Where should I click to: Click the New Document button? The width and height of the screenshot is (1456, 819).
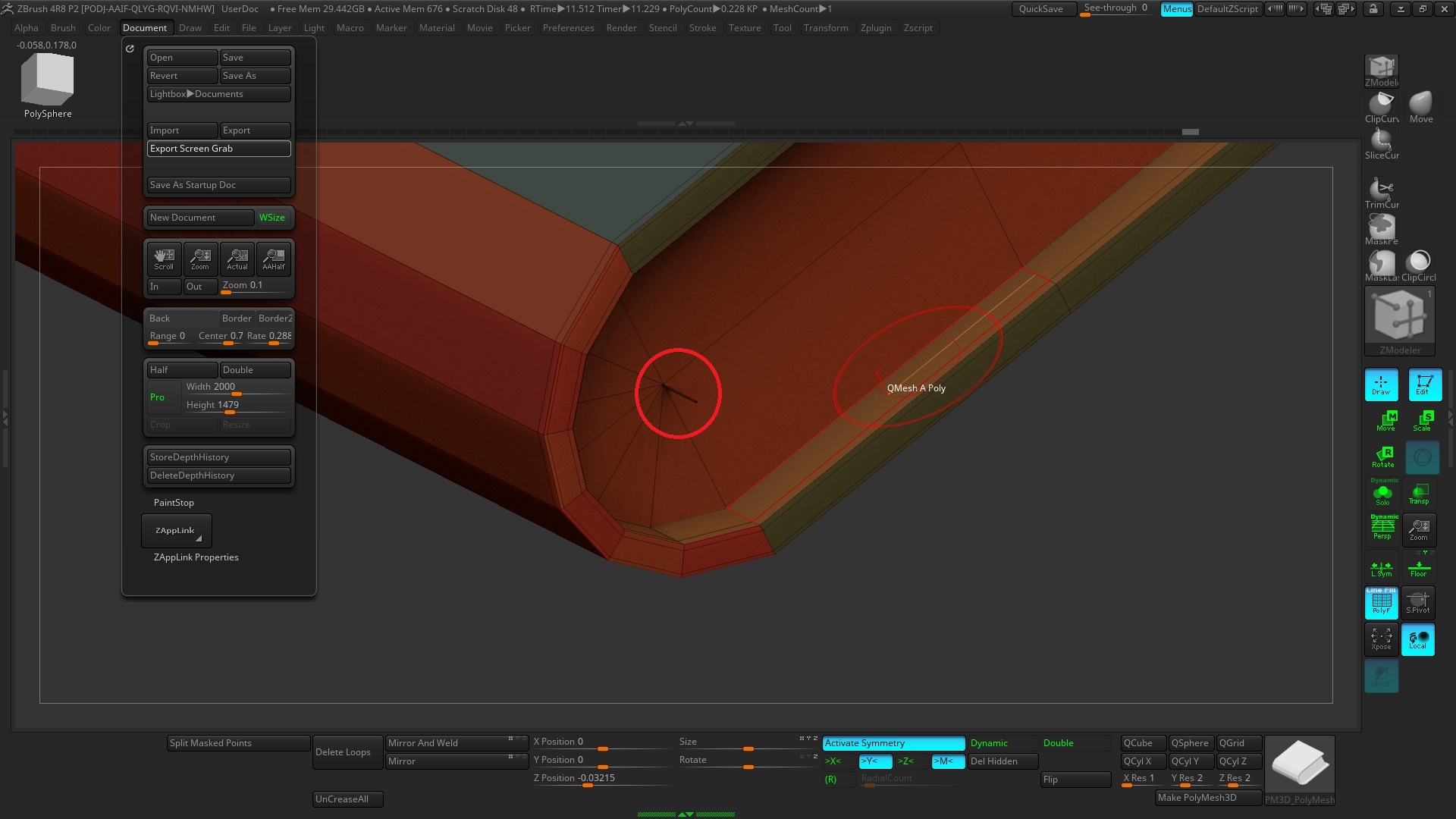pos(200,218)
